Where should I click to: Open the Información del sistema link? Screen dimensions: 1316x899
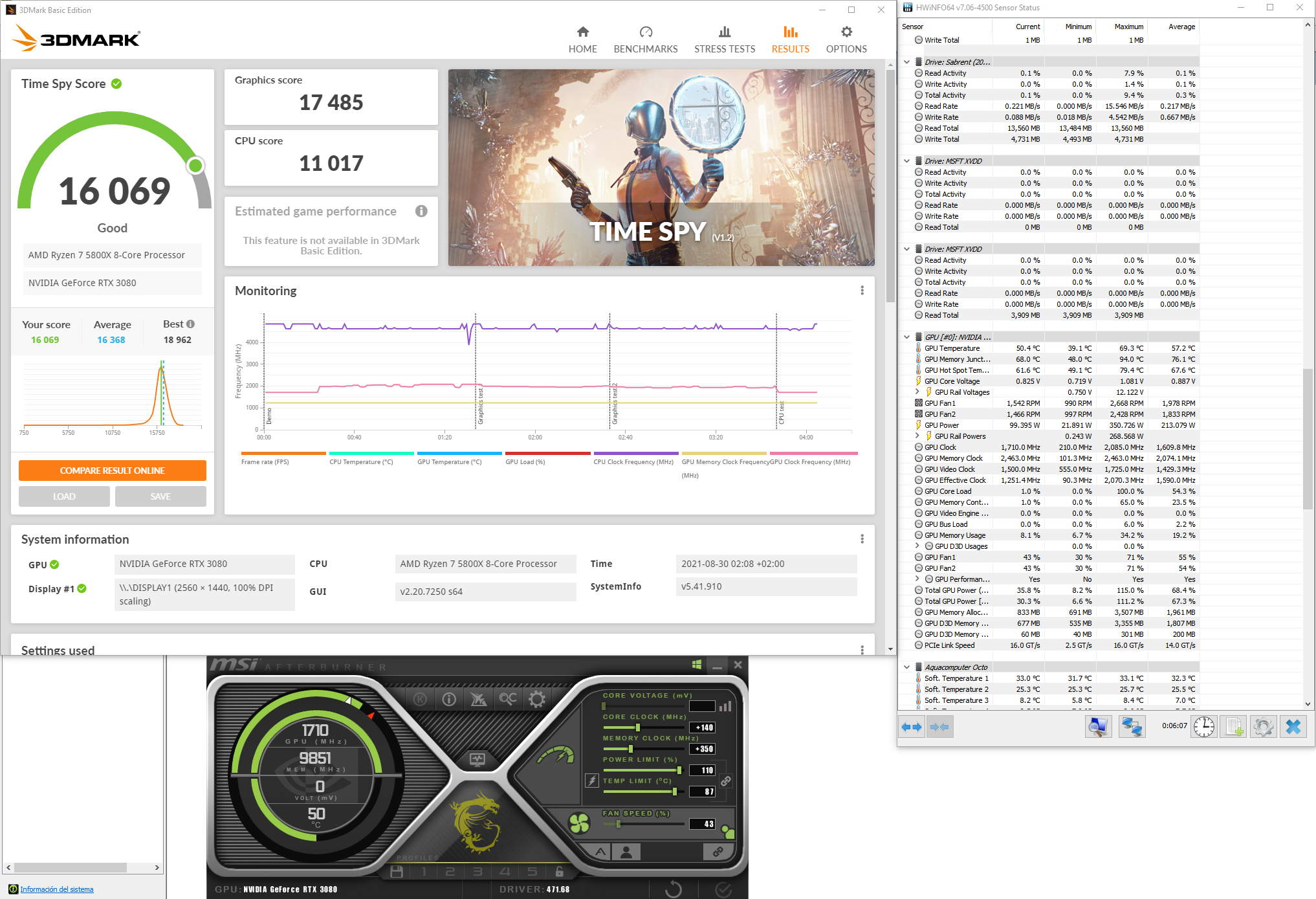(x=57, y=889)
